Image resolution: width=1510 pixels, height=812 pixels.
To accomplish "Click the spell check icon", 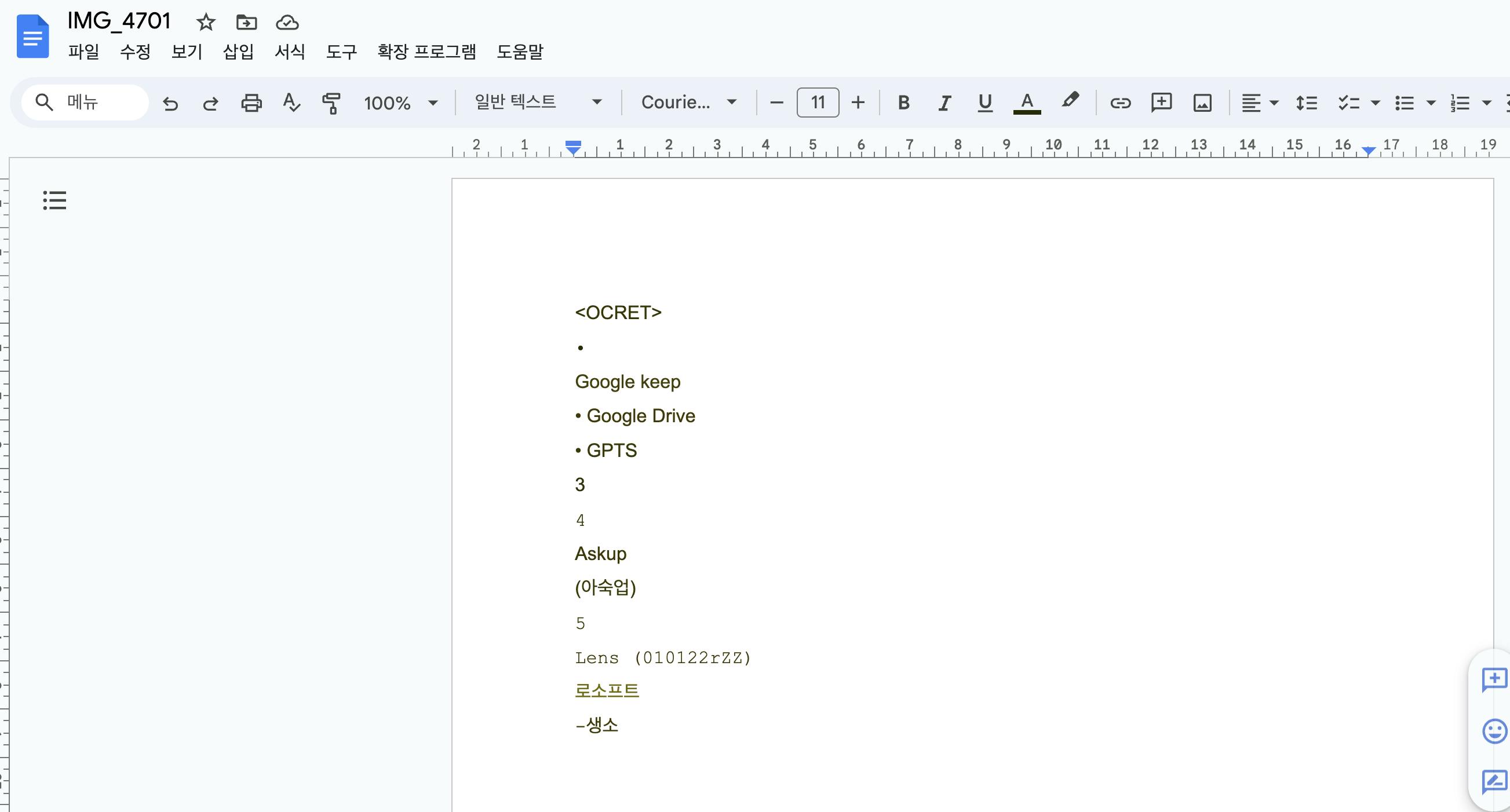I will (291, 103).
